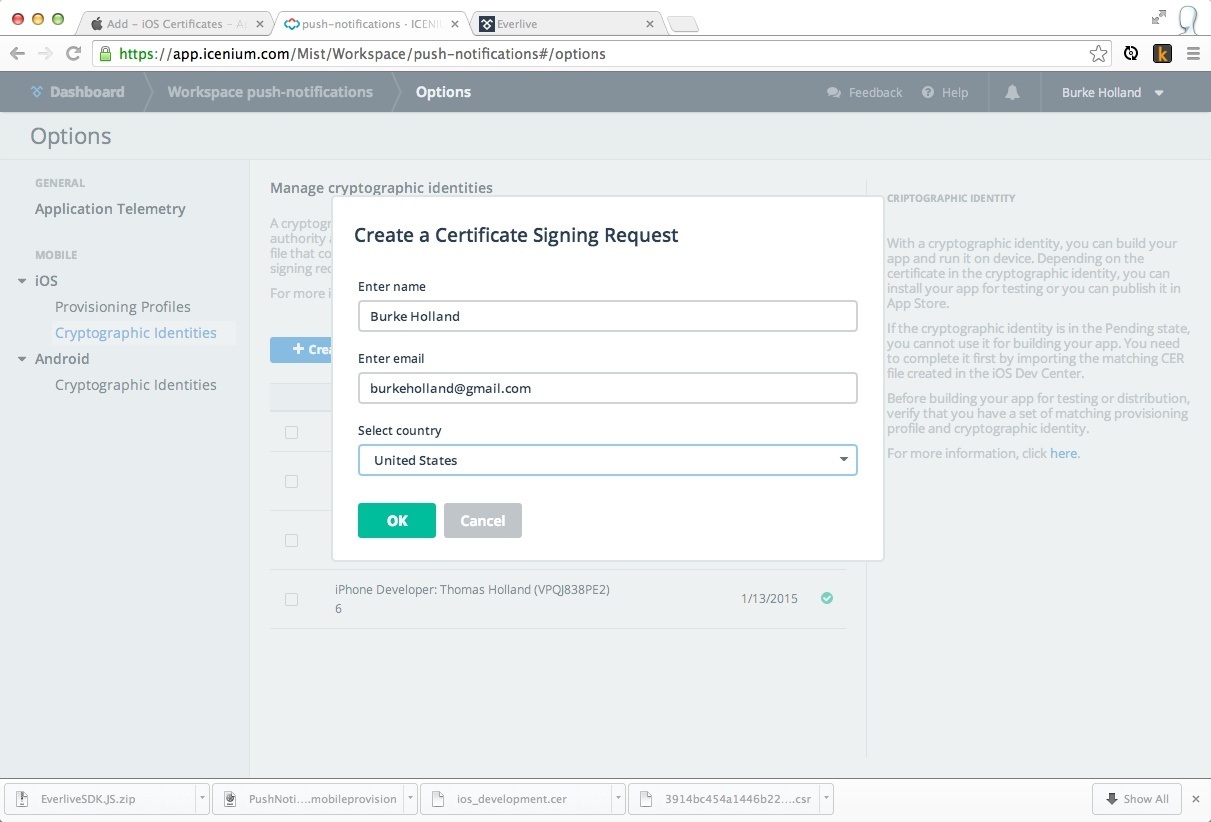Tick the second checkbox in identities list
The height and width of the screenshot is (822, 1211).
pos(291,481)
